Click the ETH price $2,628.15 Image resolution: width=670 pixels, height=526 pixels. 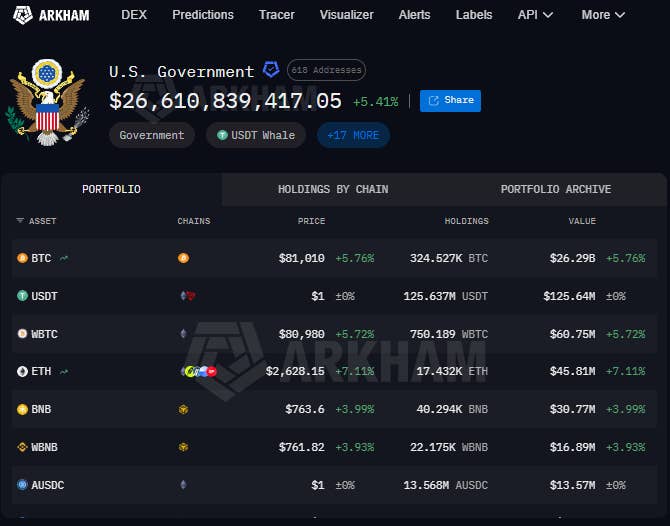click(295, 371)
